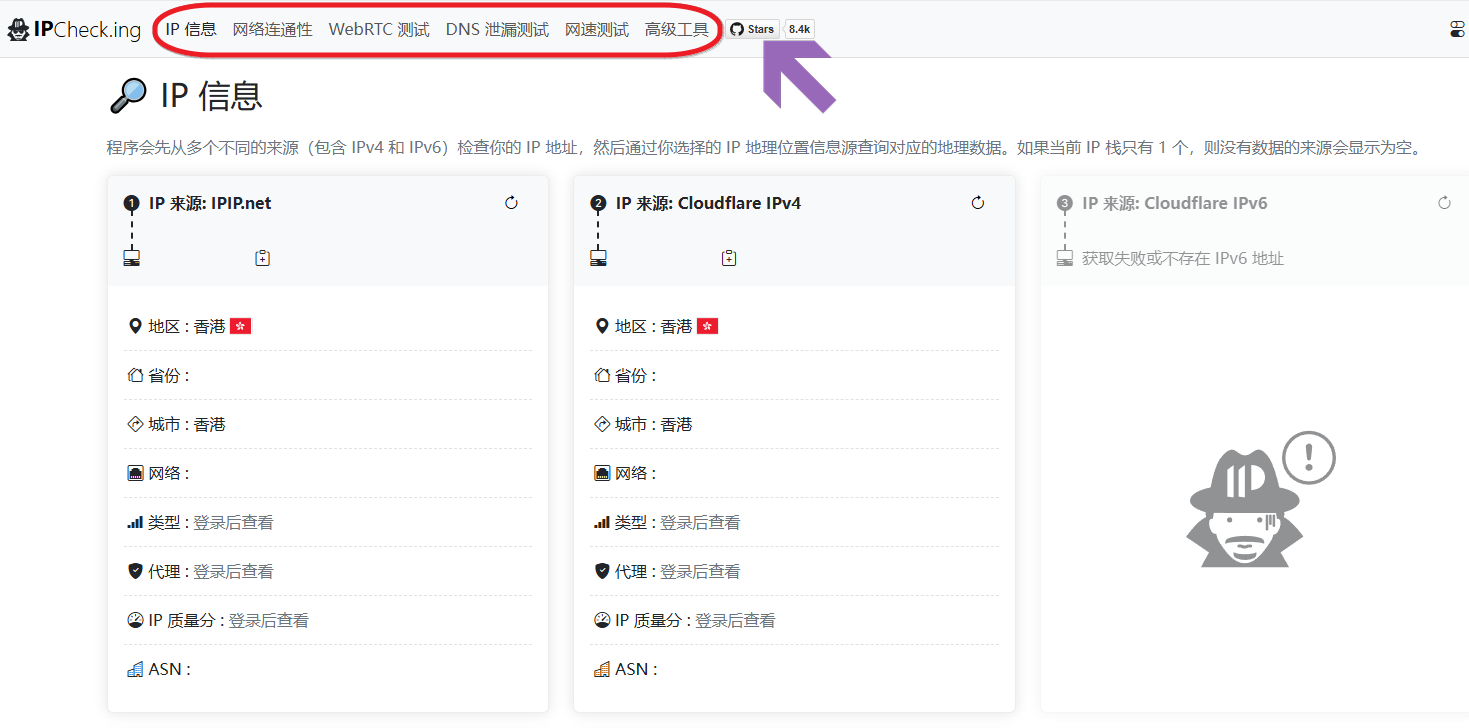Click the step 1 badge on IPIP.net card
The image size is (1469, 728).
(x=131, y=203)
